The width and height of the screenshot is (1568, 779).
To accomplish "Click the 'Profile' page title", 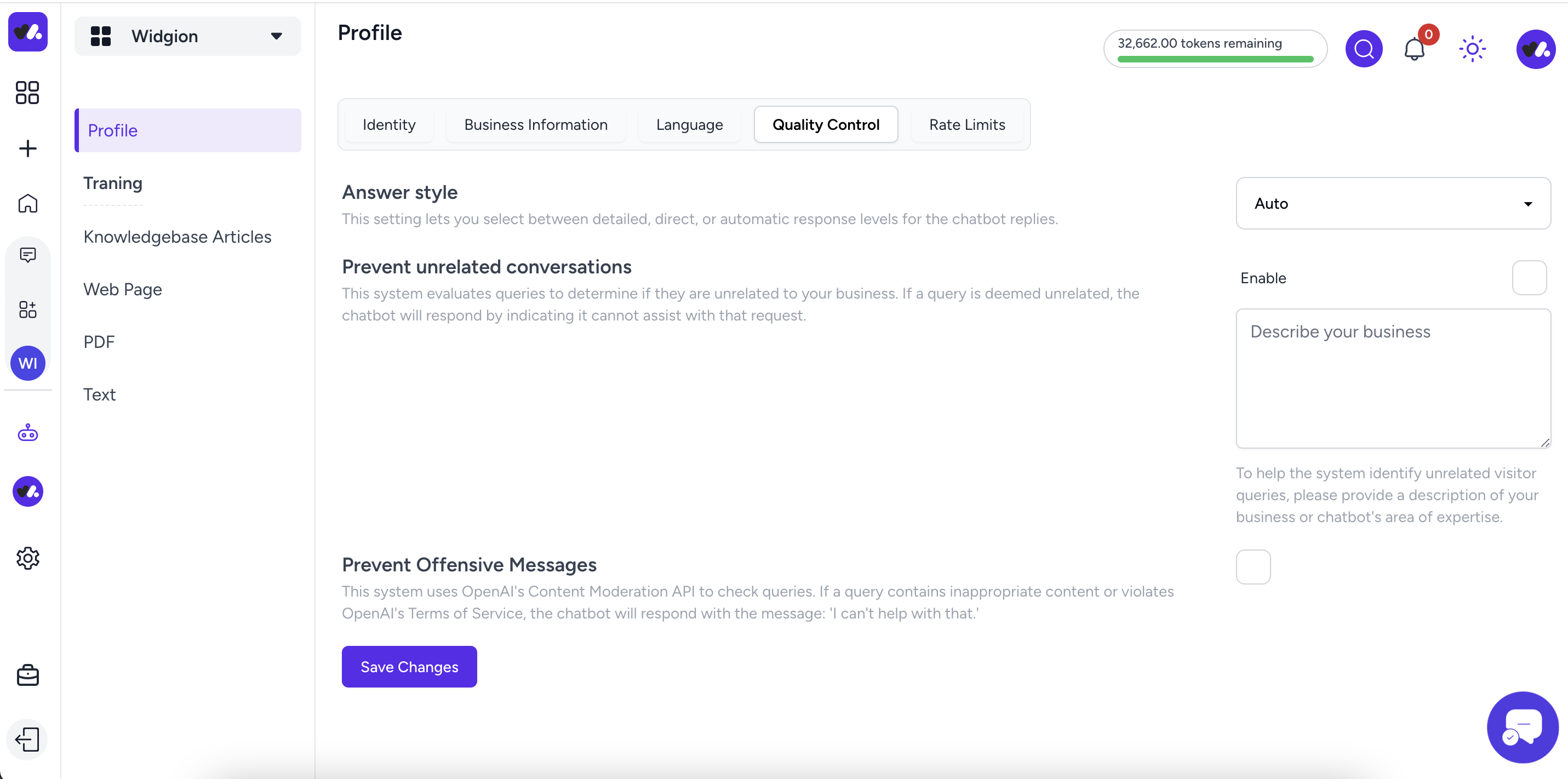I will click(369, 33).
